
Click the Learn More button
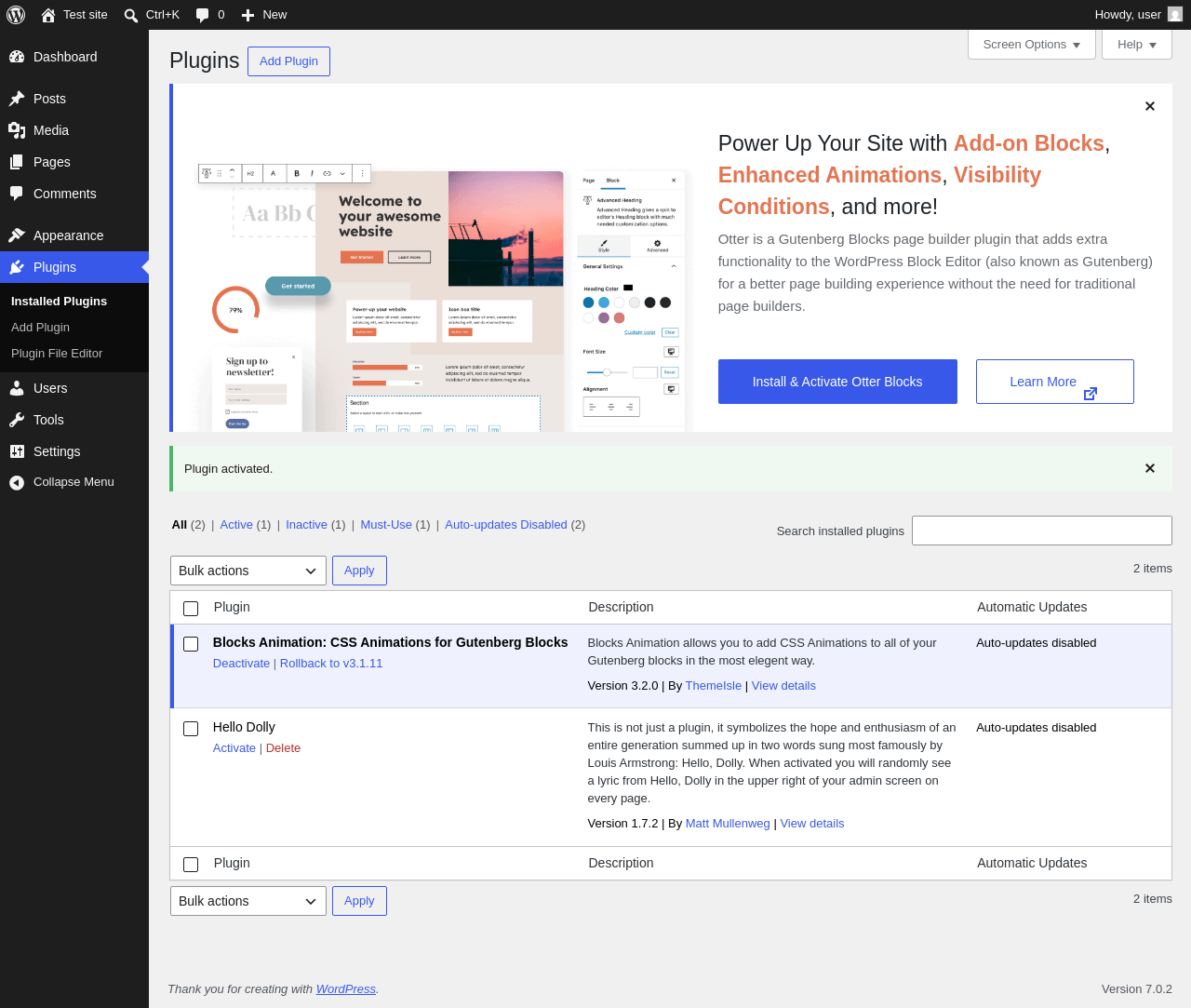(1055, 382)
